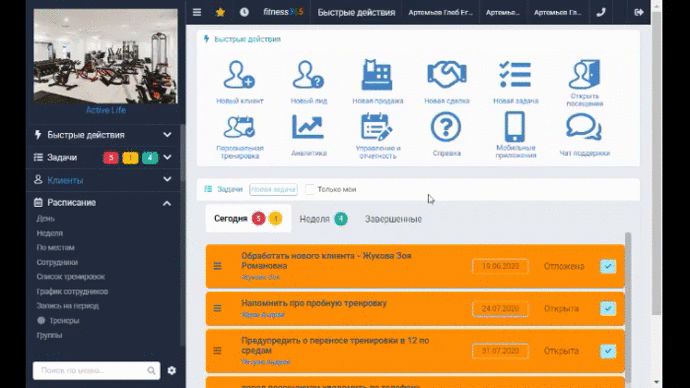Click settings gear next to menu search
690x388 pixels.
tap(172, 370)
